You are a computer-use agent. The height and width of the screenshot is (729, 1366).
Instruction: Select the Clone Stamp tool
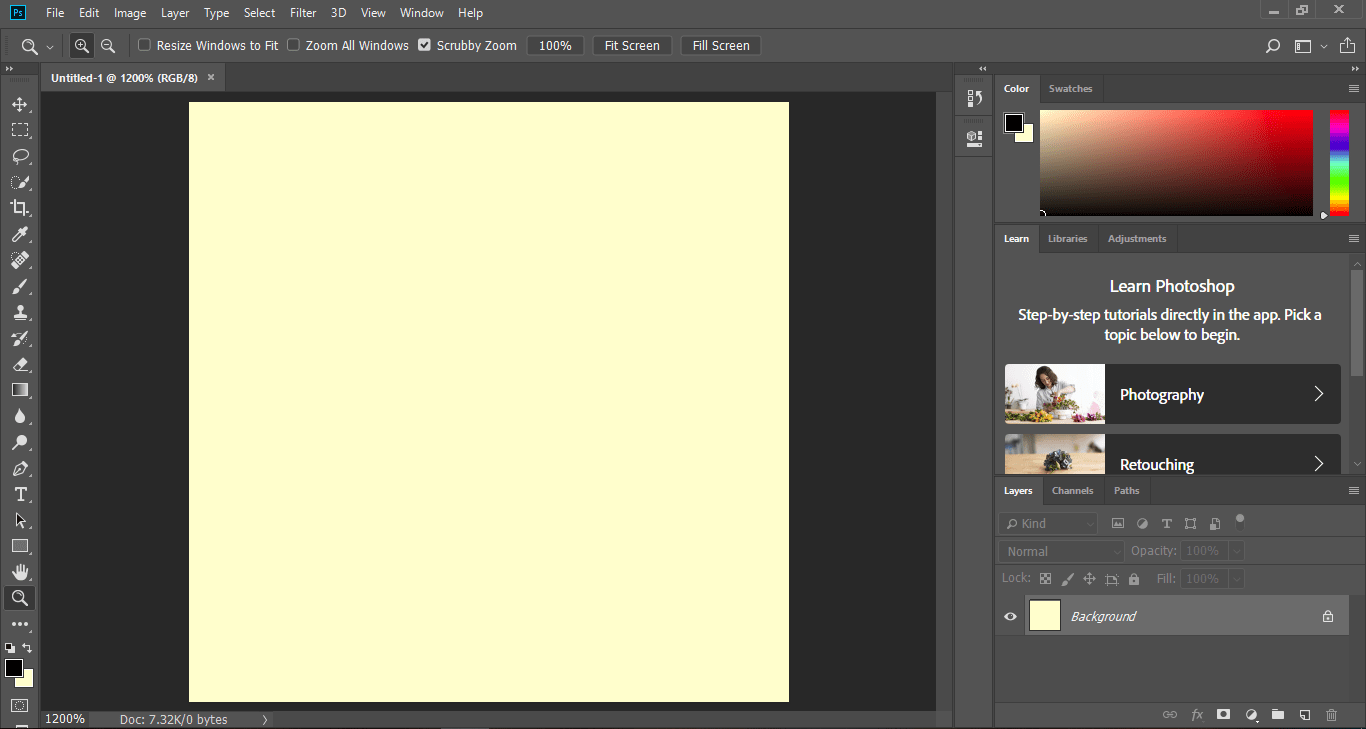point(19,312)
